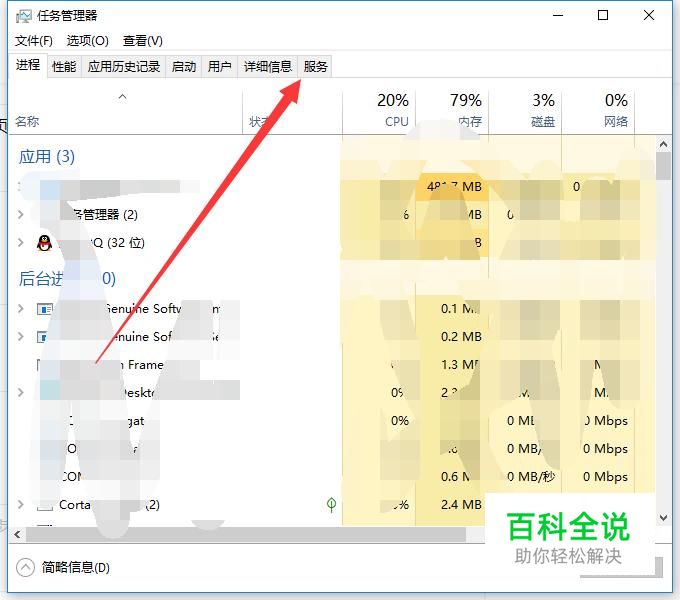Close the Task Manager window

coord(649,16)
